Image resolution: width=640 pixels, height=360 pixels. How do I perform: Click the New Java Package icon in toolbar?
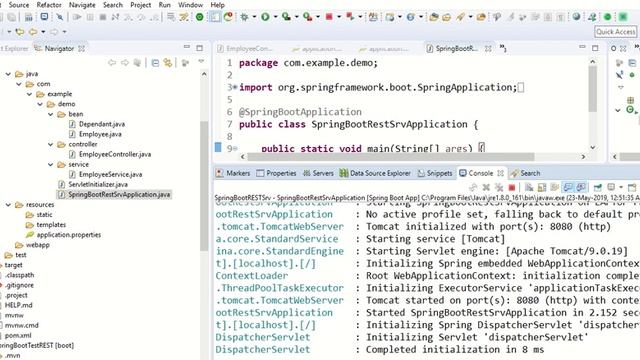[x=373, y=17]
